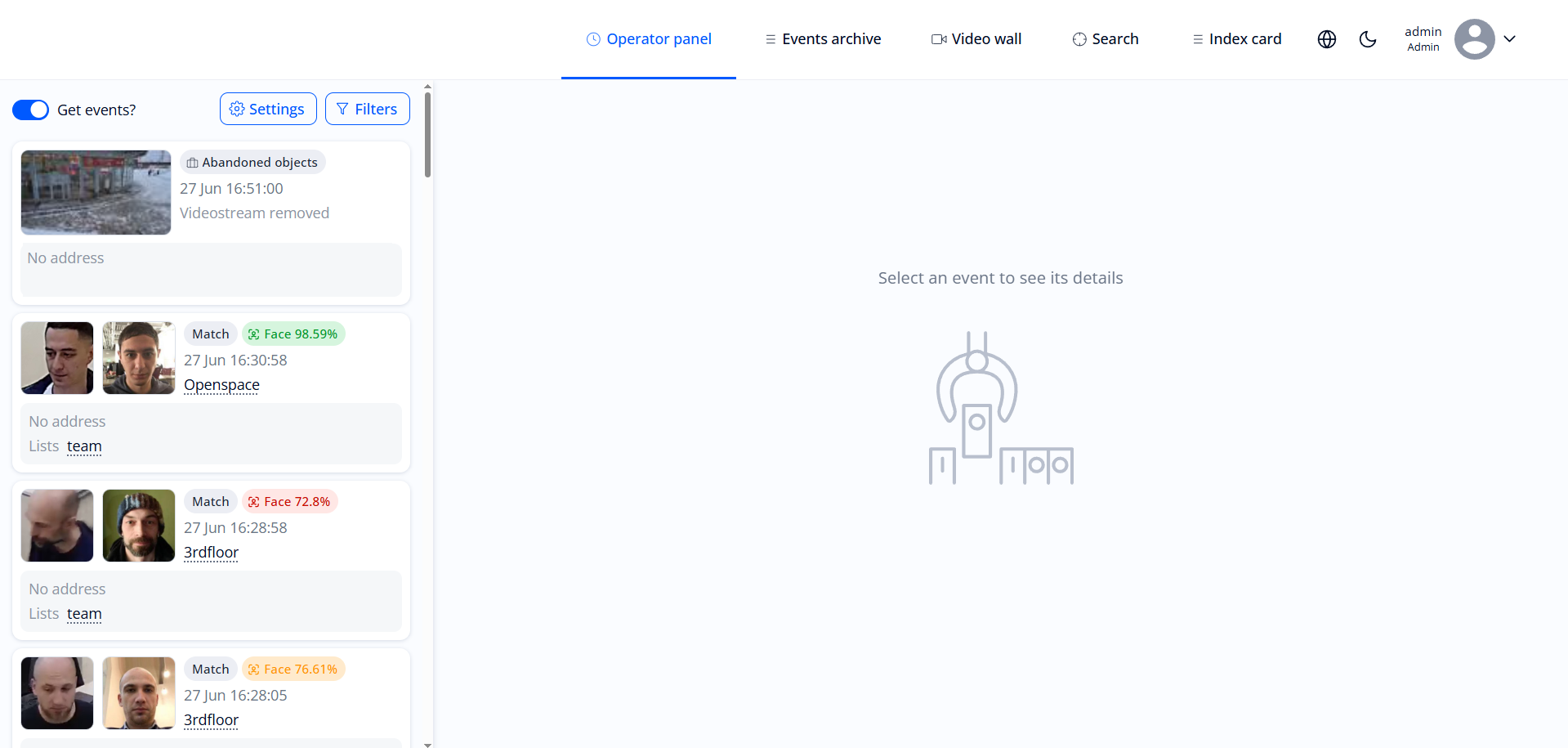This screenshot has width=1568, height=748.
Task: Click the Events archive list icon
Action: (771, 39)
